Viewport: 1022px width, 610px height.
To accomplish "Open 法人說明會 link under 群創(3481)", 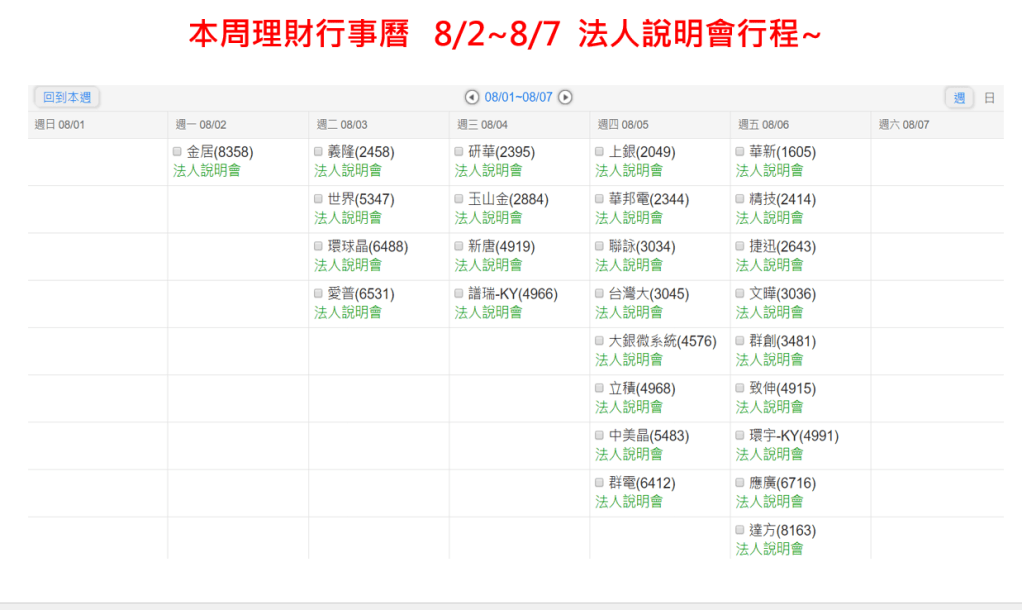I will coord(769,359).
